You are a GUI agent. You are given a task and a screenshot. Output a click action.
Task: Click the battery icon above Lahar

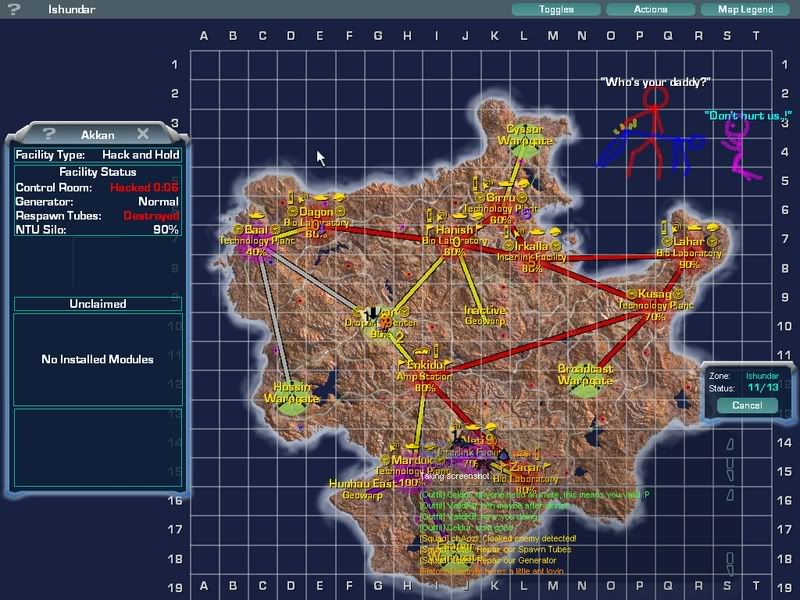point(664,227)
